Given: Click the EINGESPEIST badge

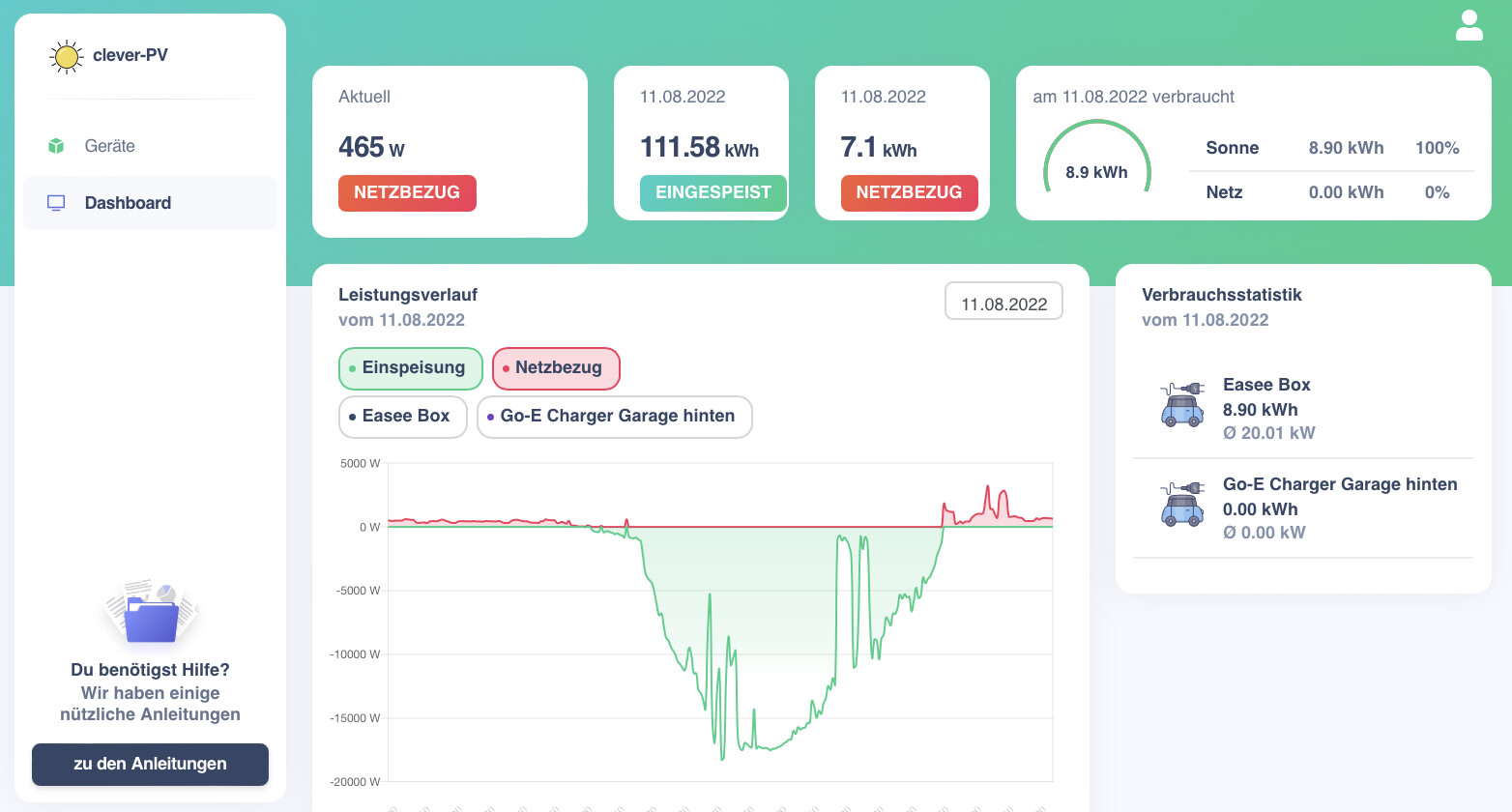Looking at the screenshot, I should tap(713, 192).
